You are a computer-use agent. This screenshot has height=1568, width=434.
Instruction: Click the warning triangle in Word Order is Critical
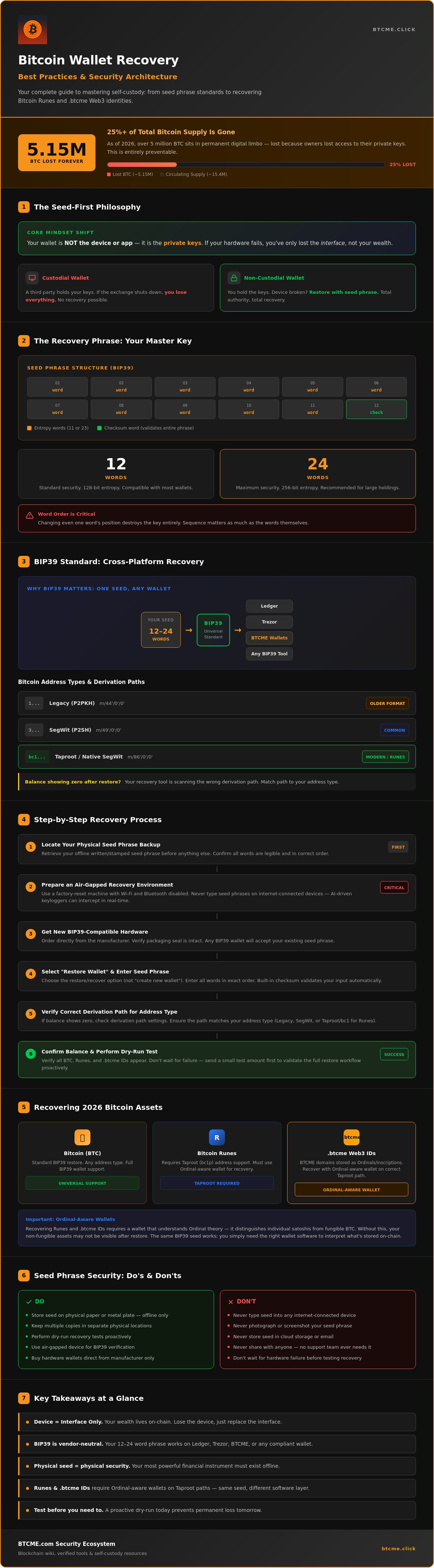[x=30, y=515]
